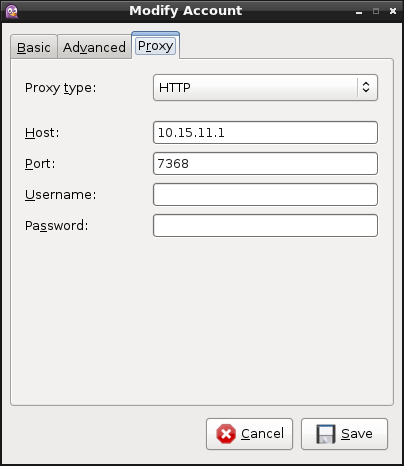Open the Proxy type dropdown showing HTTP

click(265, 87)
